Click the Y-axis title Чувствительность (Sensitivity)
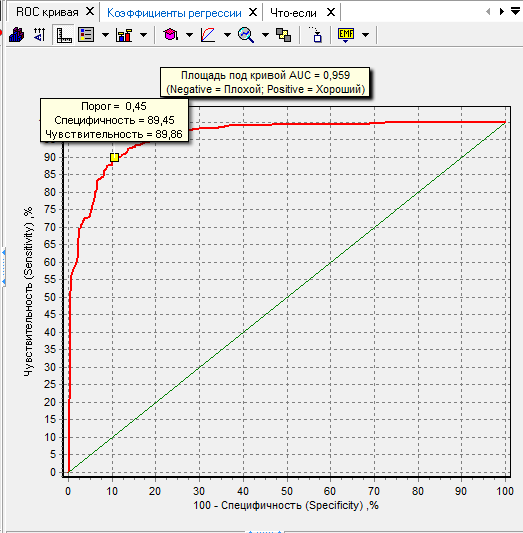This screenshot has height=533, width=523. pos(29,292)
